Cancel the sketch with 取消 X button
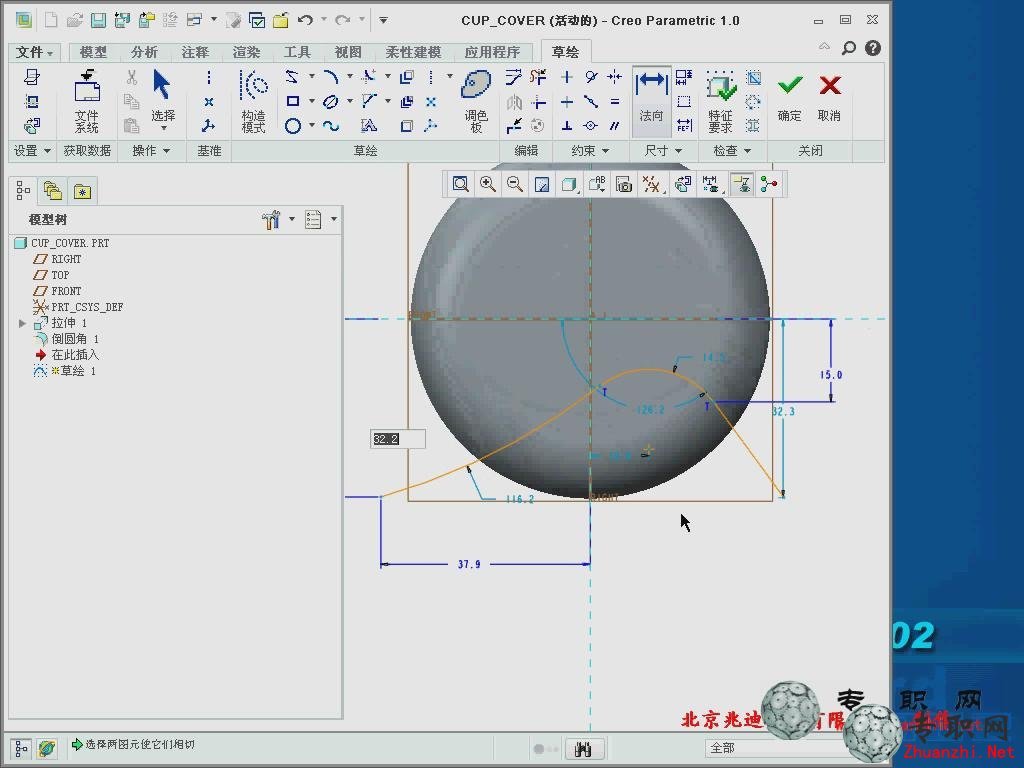This screenshot has height=768, width=1024. [x=829, y=98]
